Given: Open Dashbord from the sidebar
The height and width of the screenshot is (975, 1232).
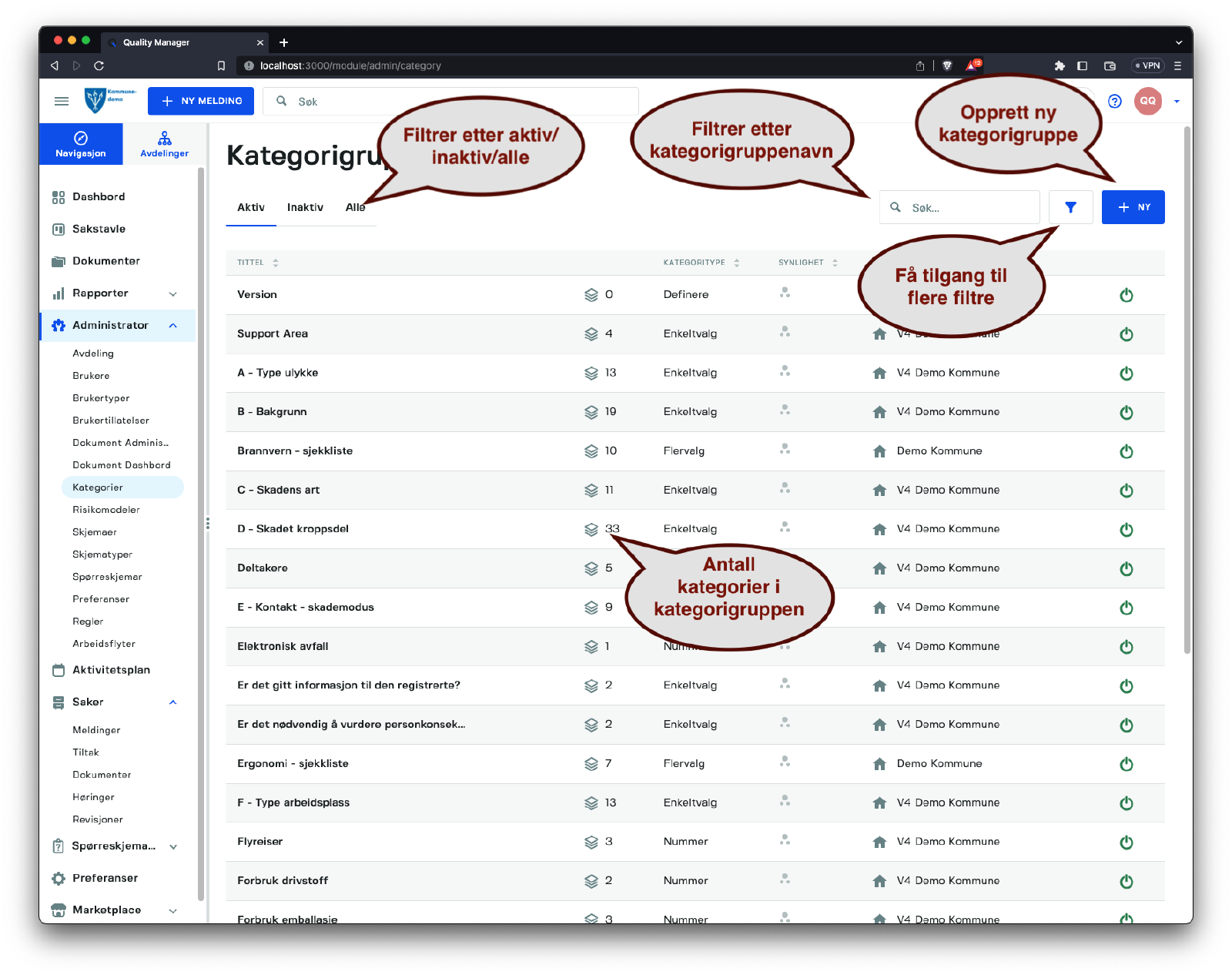Looking at the screenshot, I should point(99,197).
